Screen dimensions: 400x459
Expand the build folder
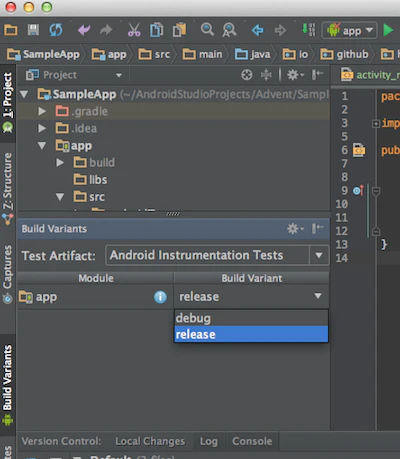(x=60, y=163)
